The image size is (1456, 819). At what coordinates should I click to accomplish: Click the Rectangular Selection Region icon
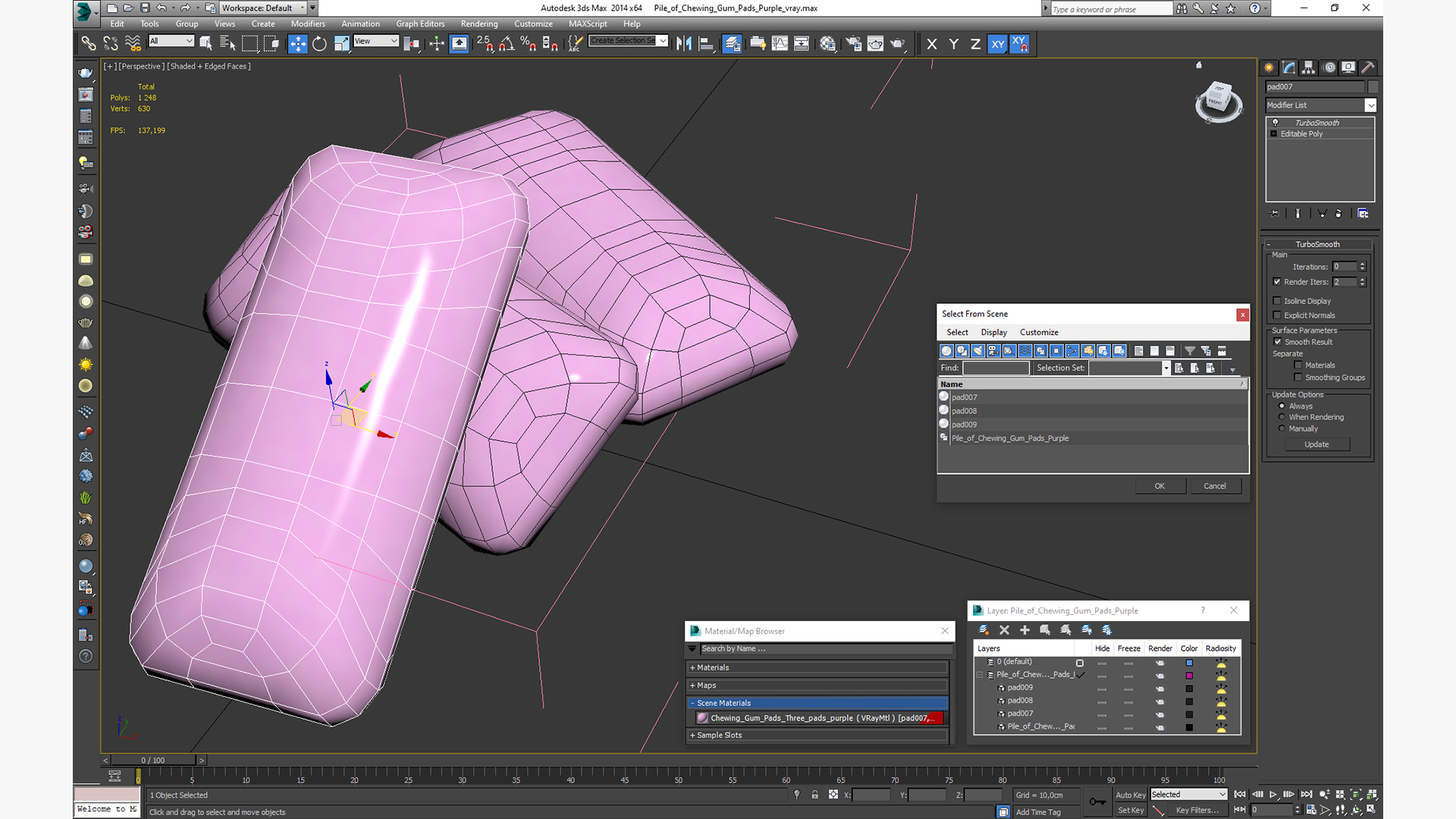(249, 44)
